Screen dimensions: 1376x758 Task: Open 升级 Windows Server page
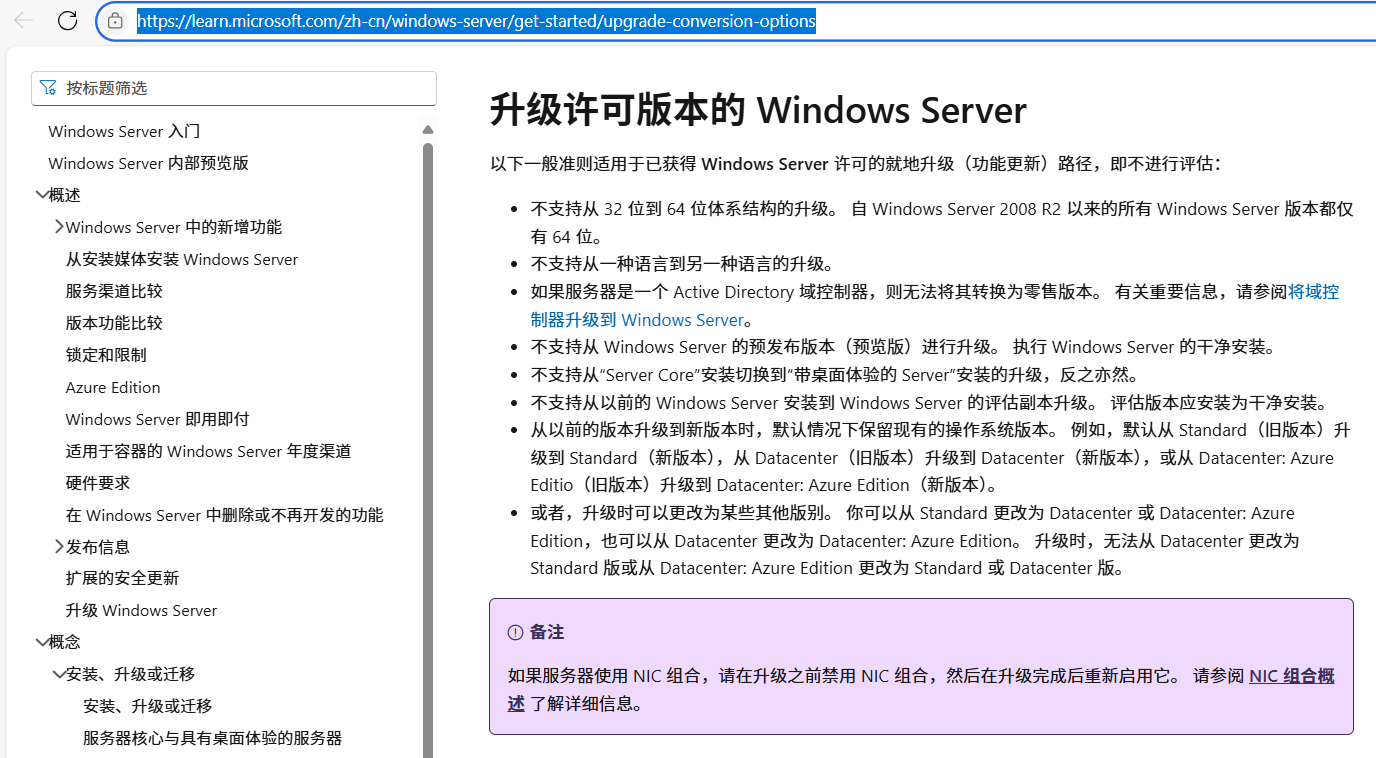pos(141,610)
